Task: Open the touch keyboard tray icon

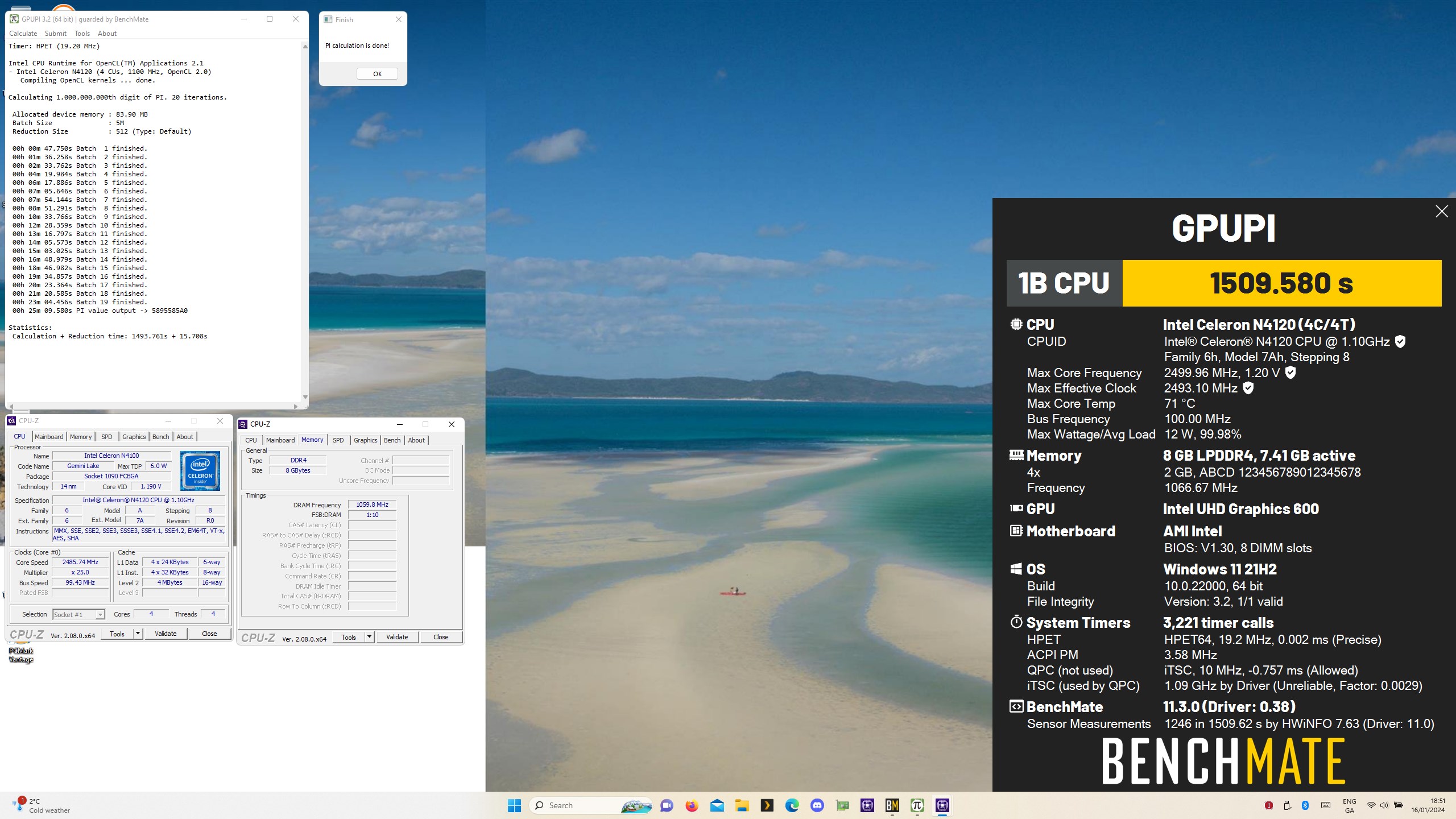Action: 1326,805
